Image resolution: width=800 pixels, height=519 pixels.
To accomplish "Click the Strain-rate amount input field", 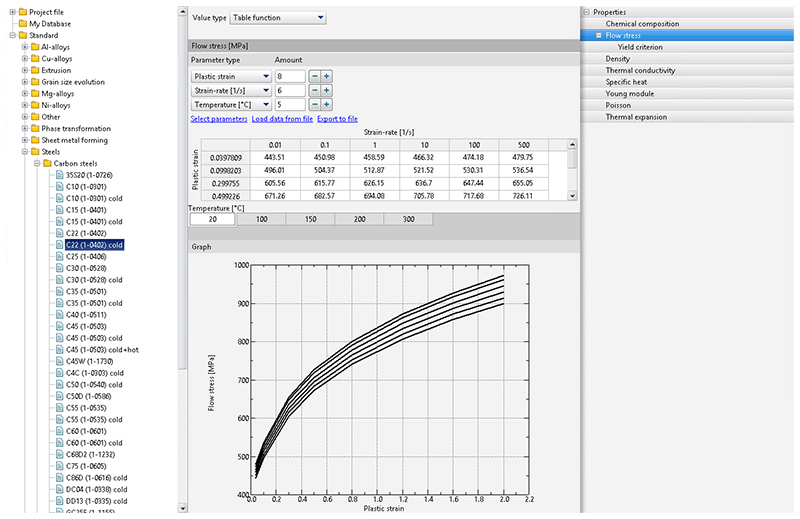I will [x=289, y=90].
